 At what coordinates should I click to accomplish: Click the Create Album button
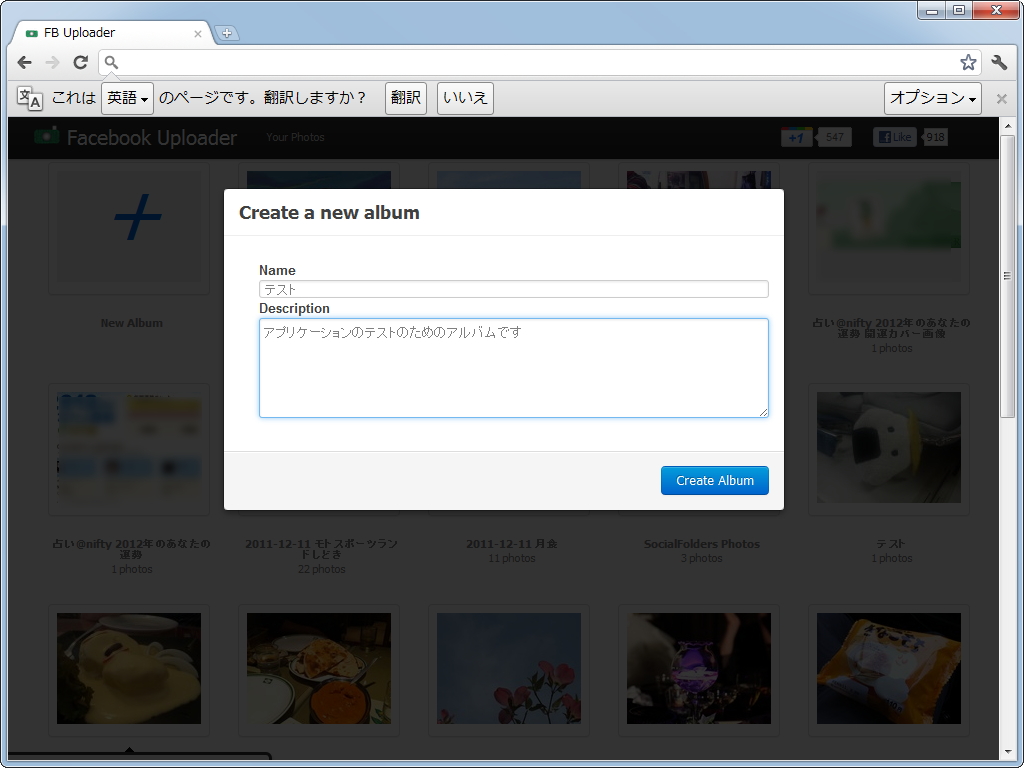714,480
